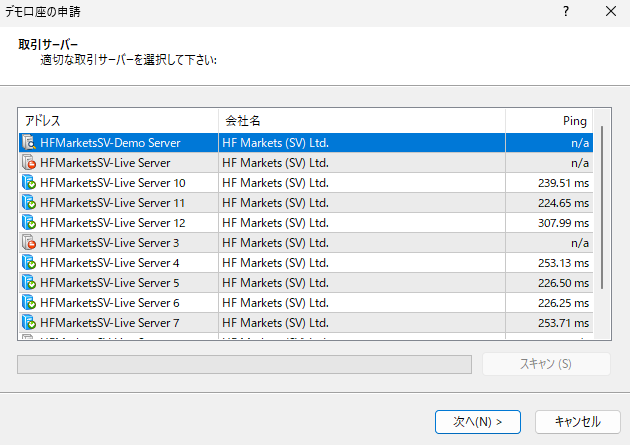630x445 pixels.
Task: Click the スキャン (S) button
Action: [x=546, y=364]
